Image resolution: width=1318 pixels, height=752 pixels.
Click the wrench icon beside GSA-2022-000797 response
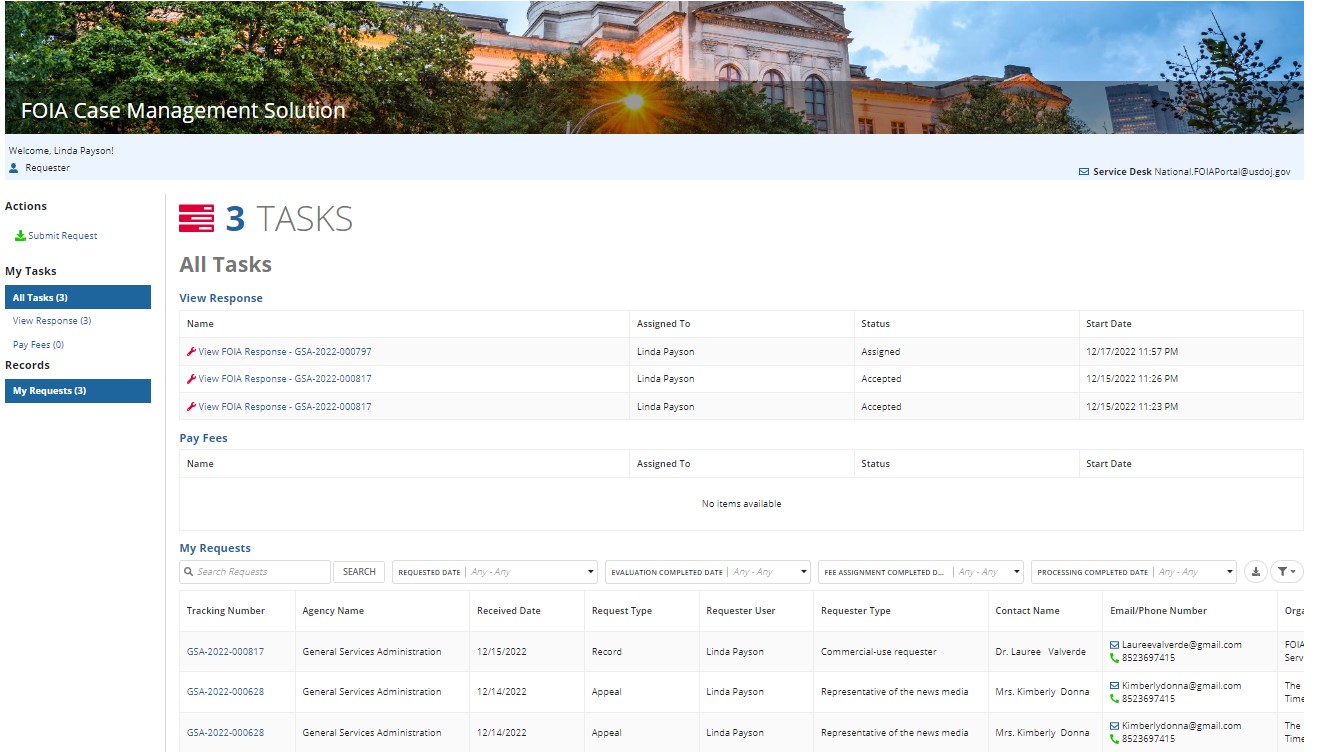point(192,351)
